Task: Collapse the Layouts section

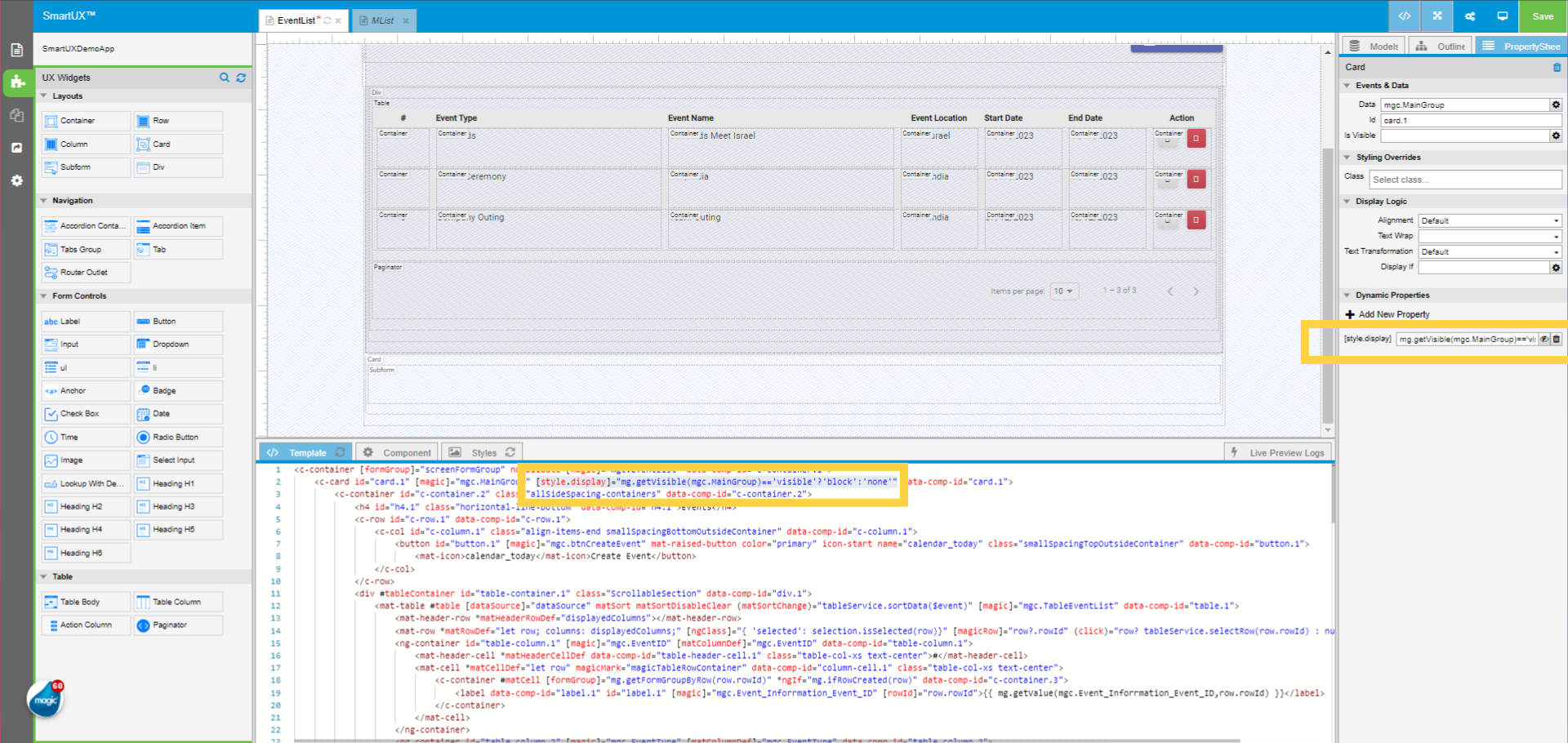Action: click(x=44, y=96)
